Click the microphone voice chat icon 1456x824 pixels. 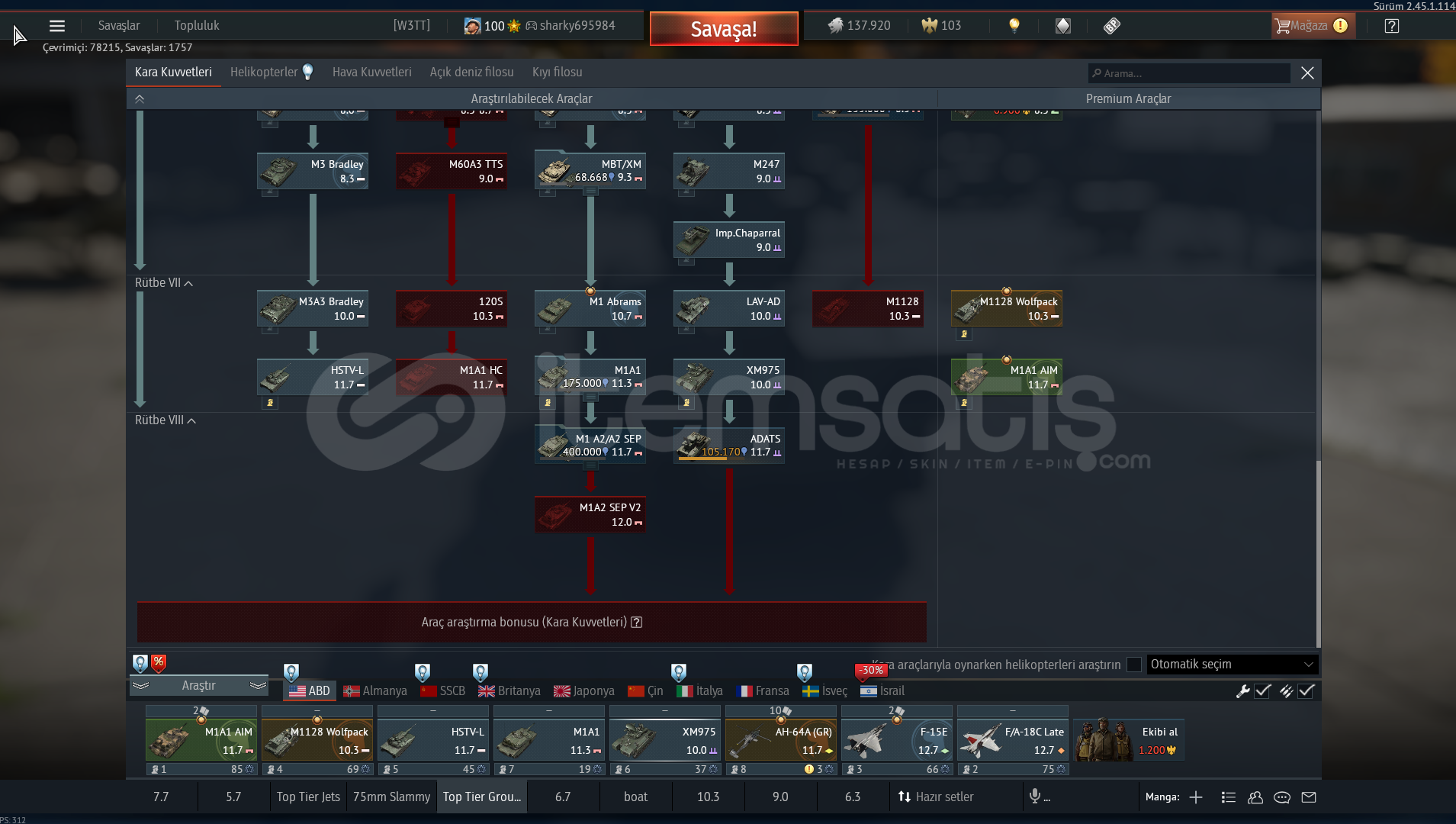click(1035, 797)
